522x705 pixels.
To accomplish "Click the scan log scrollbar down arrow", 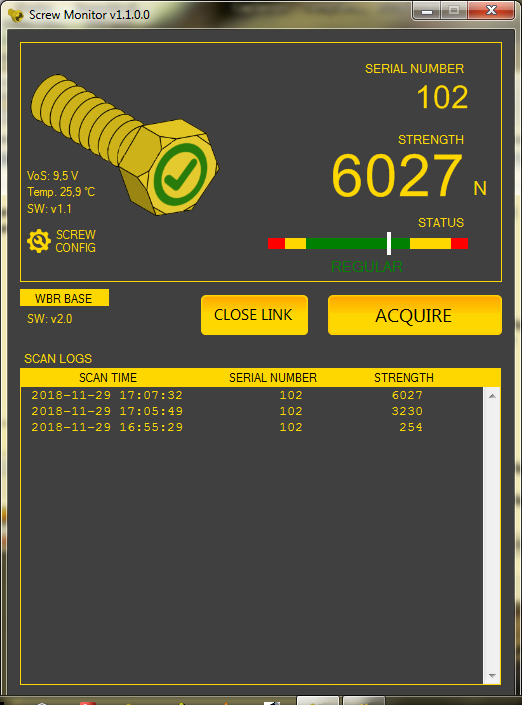I will point(492,676).
